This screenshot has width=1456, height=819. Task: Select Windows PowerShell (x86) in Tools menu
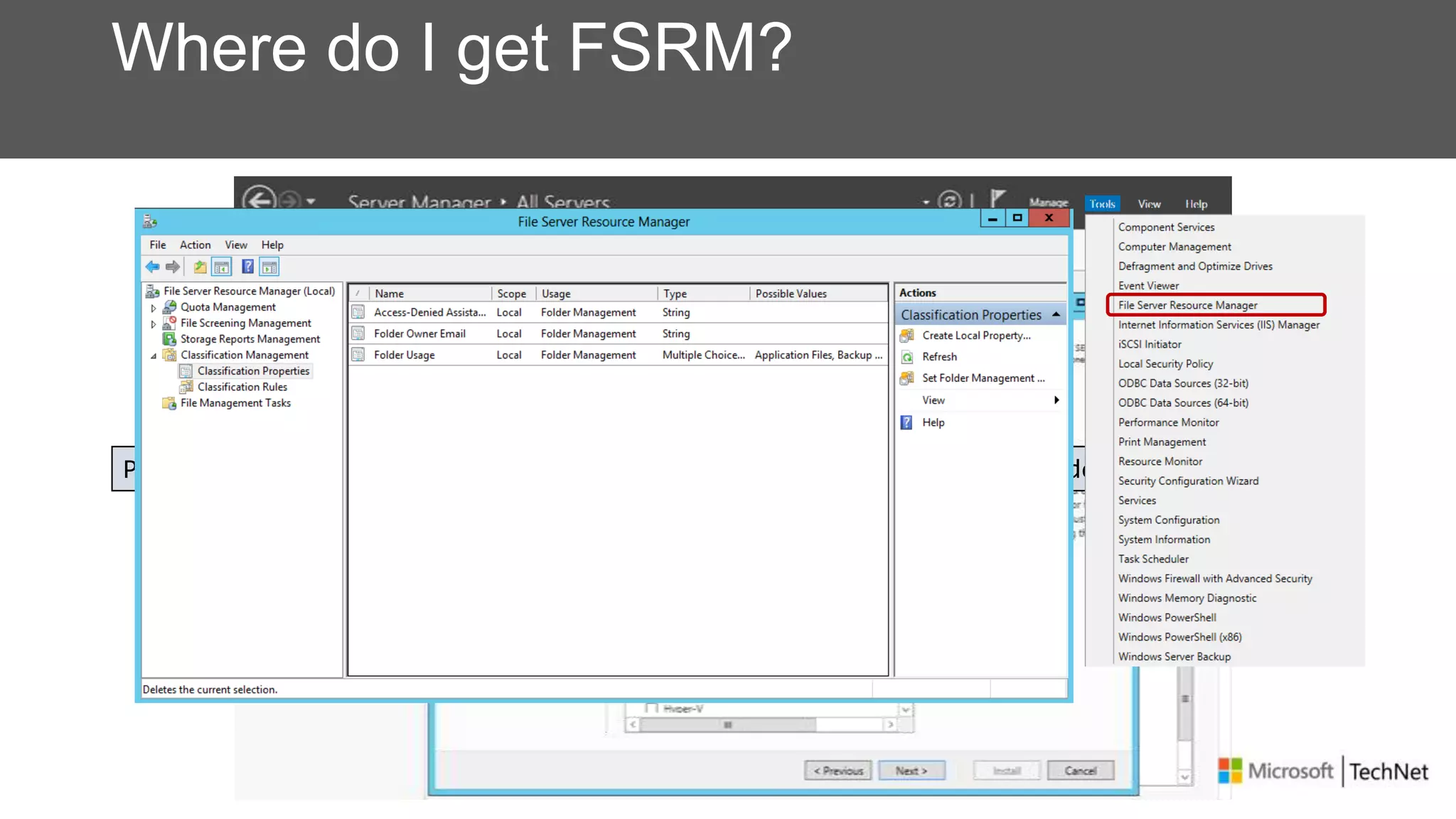tap(1179, 638)
